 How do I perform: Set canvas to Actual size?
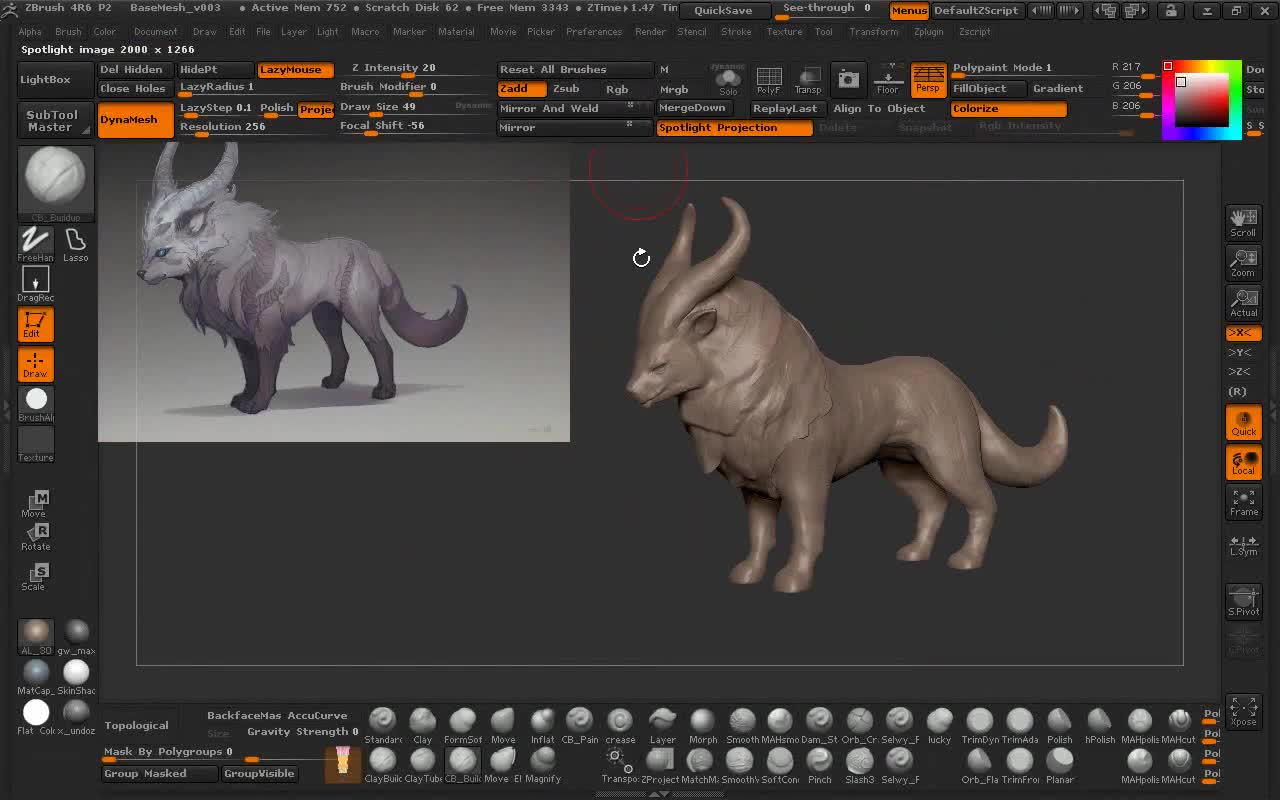click(1244, 302)
